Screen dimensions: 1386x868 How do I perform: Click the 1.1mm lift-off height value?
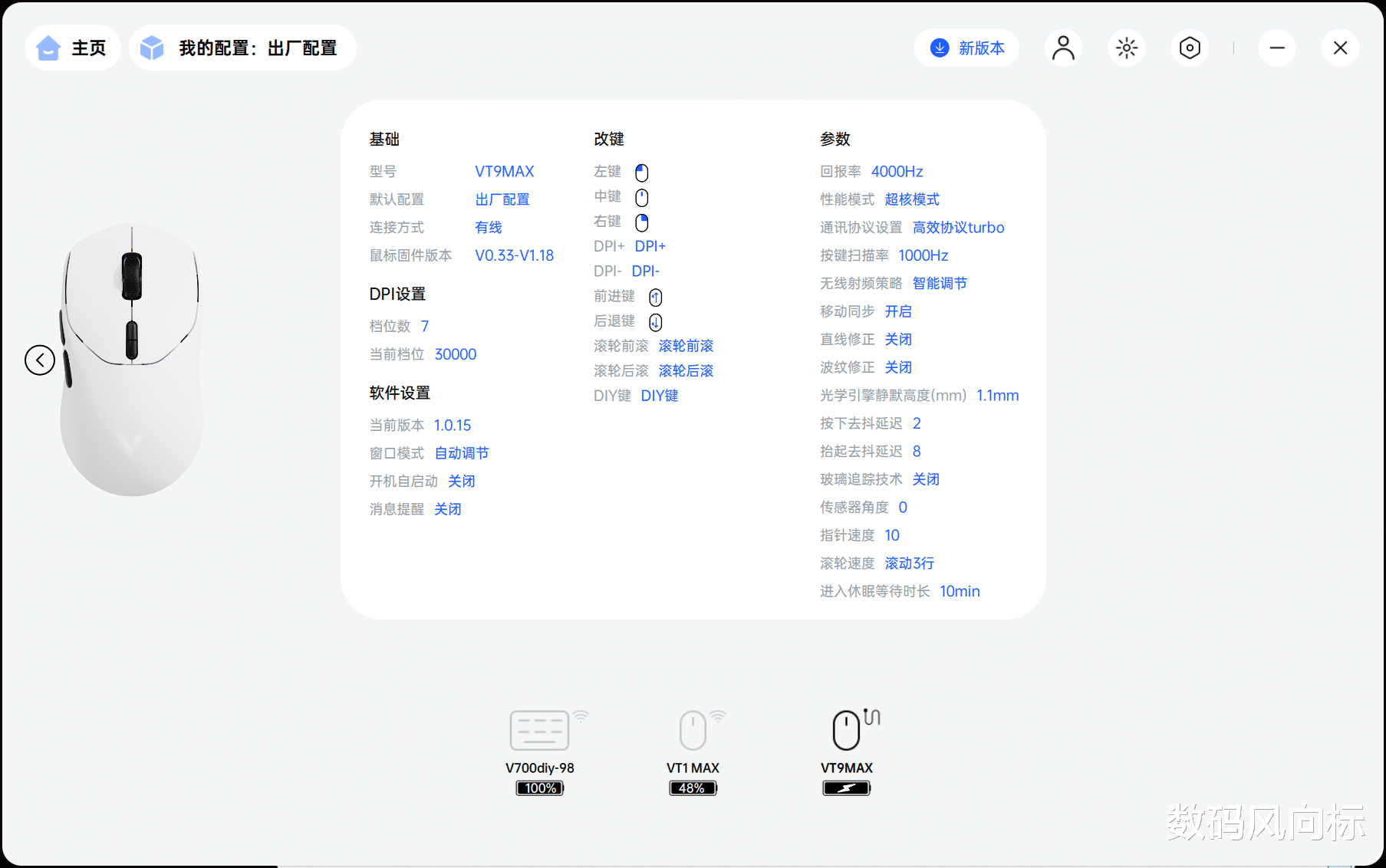click(x=998, y=396)
